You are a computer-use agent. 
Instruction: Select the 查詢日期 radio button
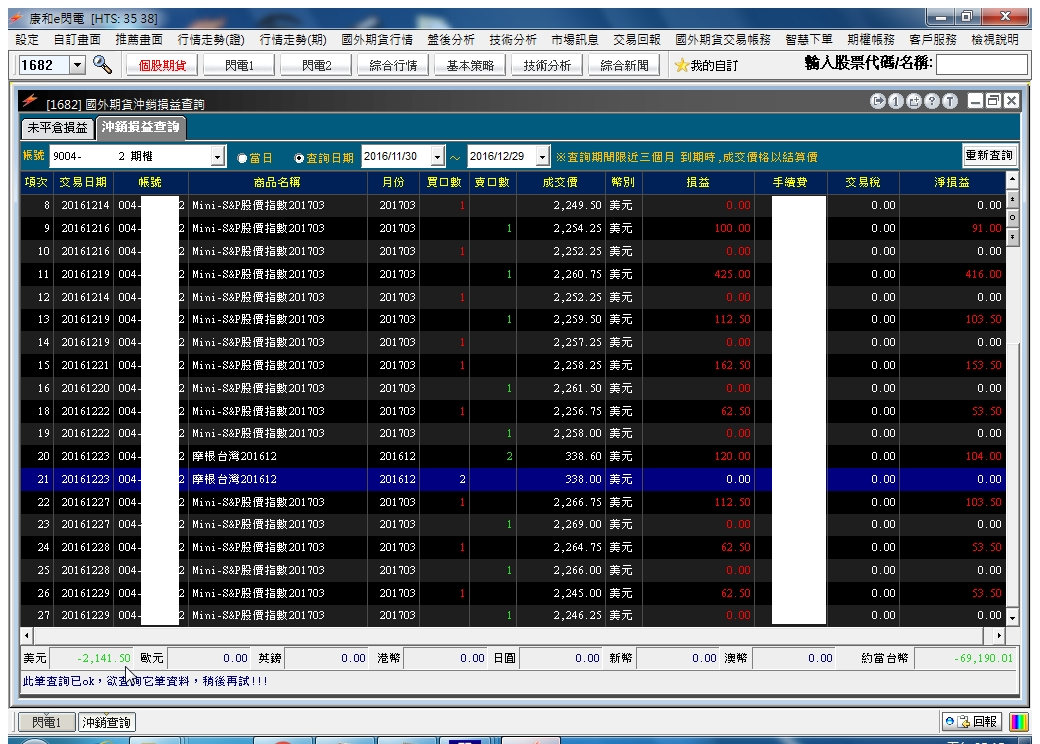pyautogui.click(x=299, y=158)
